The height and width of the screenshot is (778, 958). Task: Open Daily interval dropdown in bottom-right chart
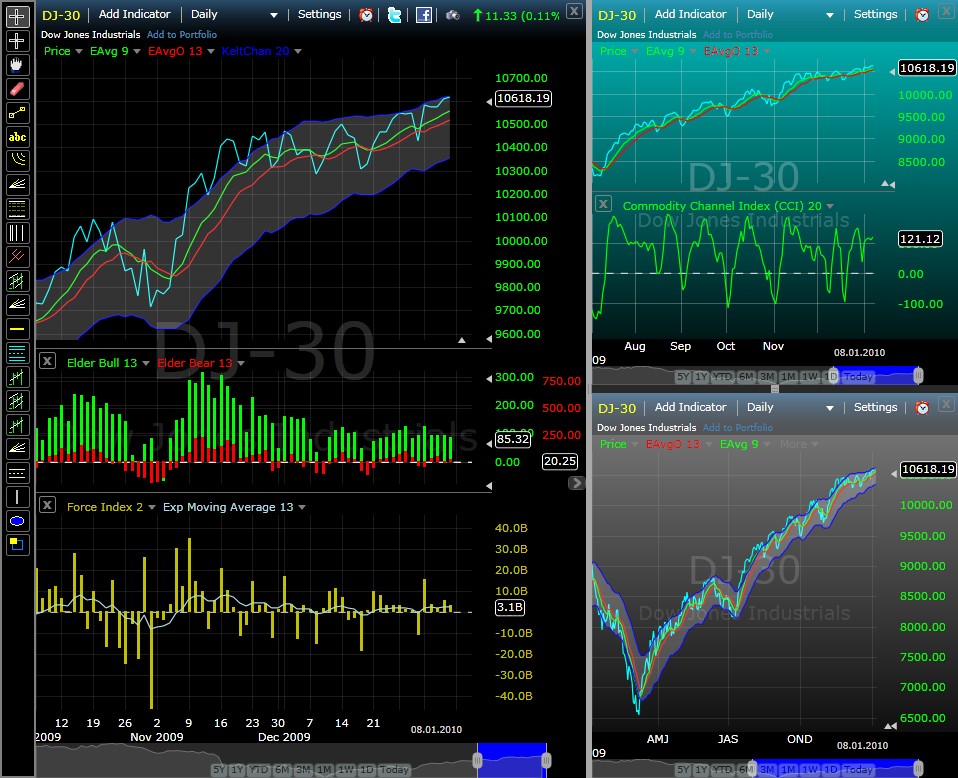(x=830, y=408)
